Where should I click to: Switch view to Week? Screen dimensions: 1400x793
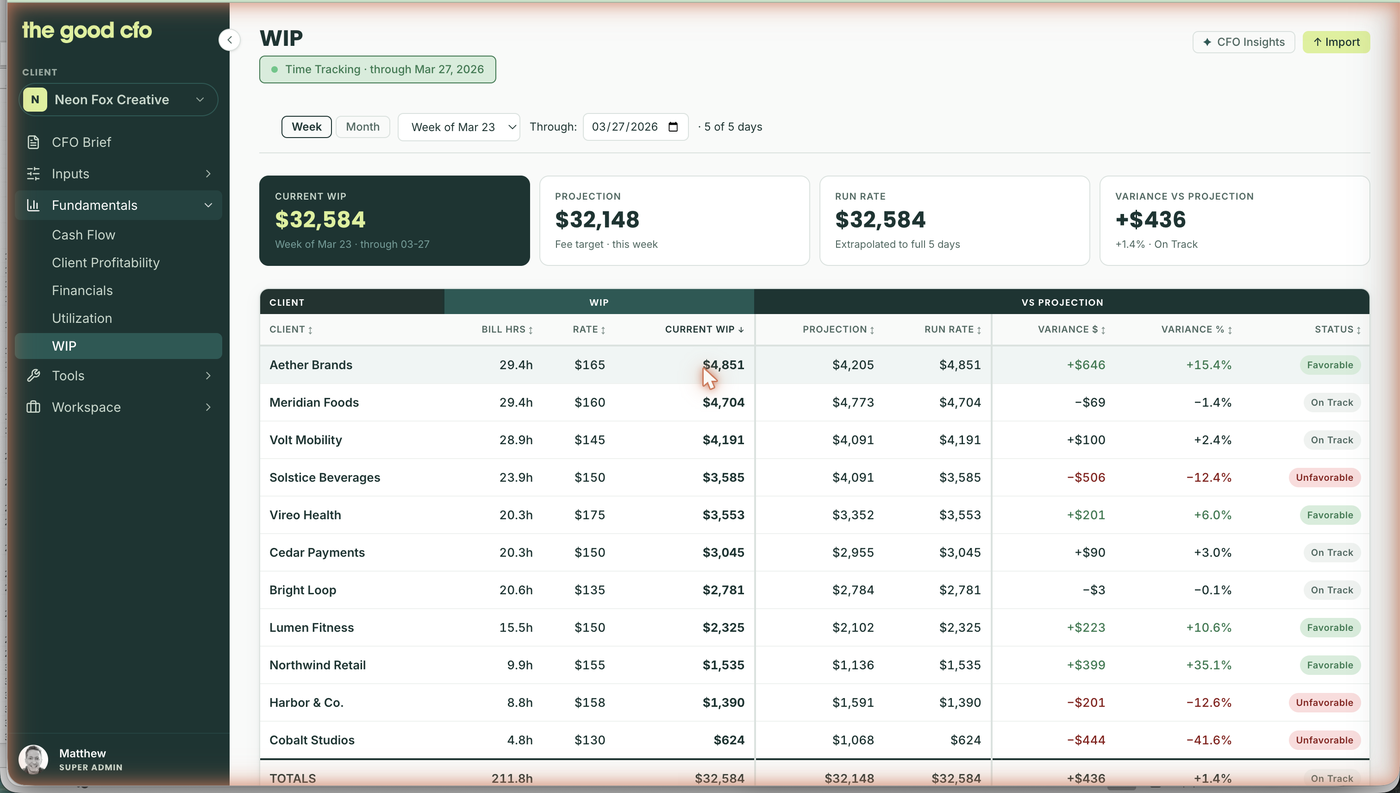coord(307,127)
